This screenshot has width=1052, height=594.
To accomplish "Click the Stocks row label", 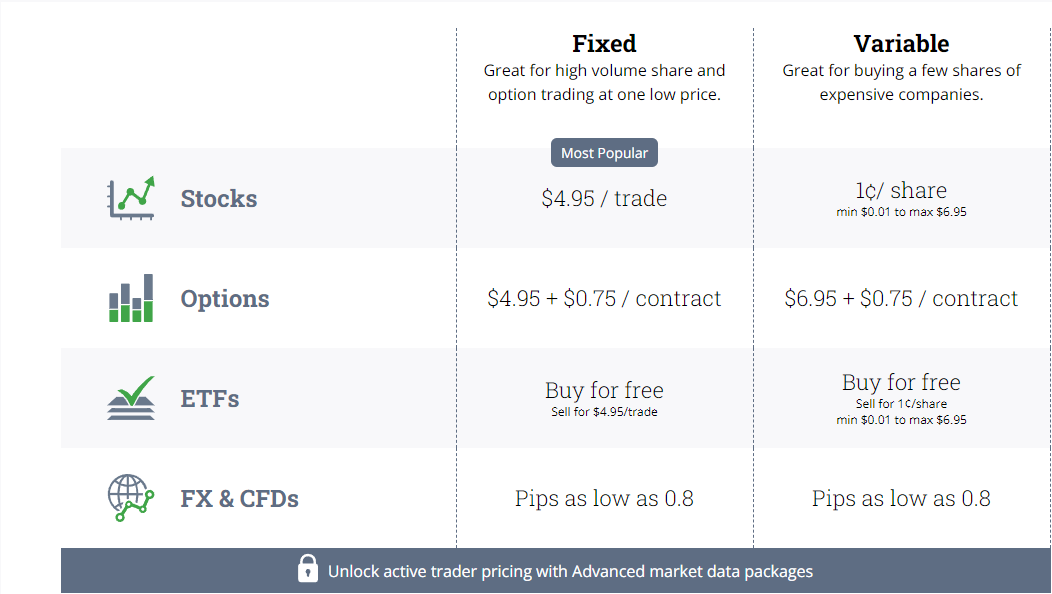I will point(219,199).
